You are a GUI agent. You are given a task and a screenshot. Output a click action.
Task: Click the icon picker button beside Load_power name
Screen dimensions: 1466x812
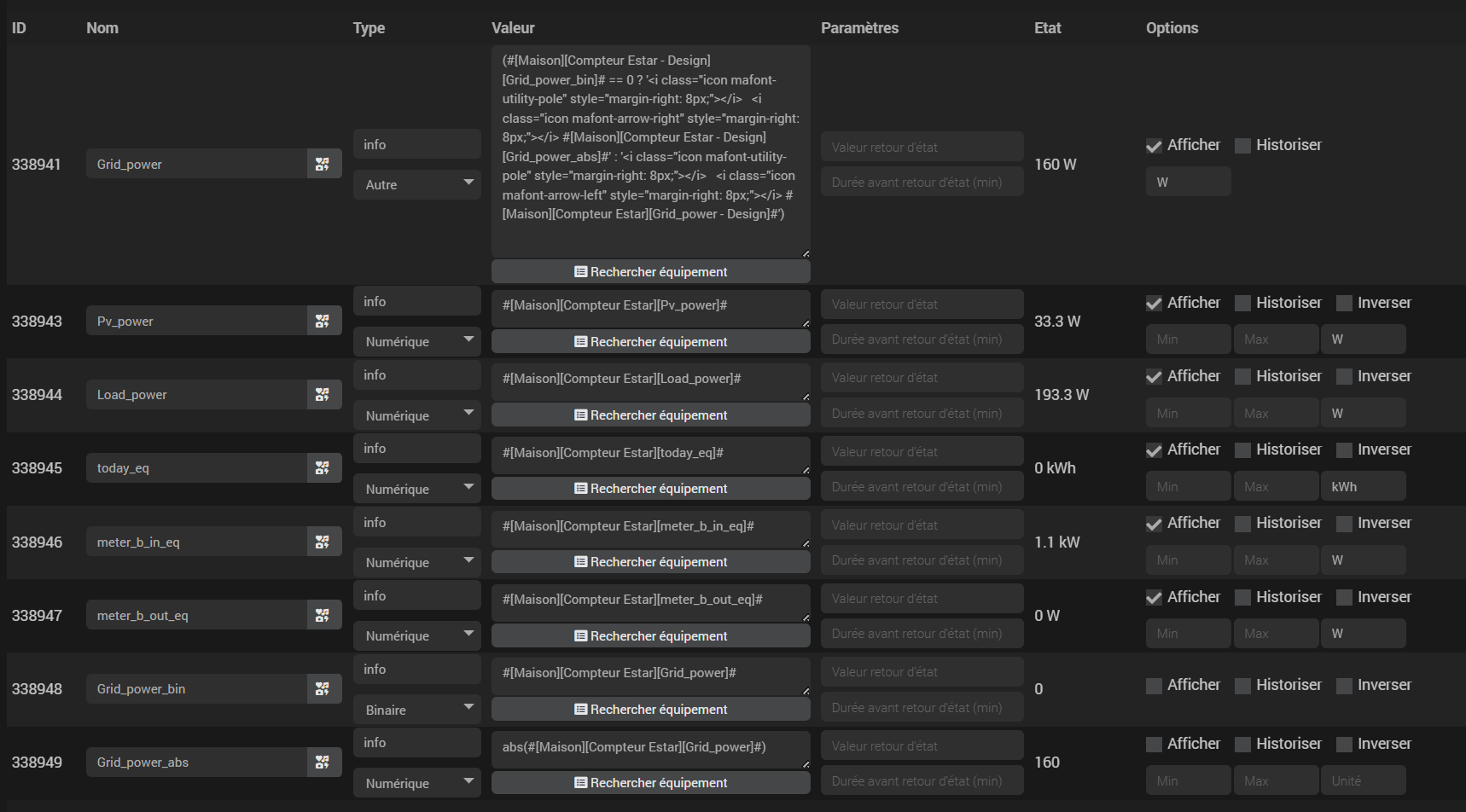pos(323,394)
